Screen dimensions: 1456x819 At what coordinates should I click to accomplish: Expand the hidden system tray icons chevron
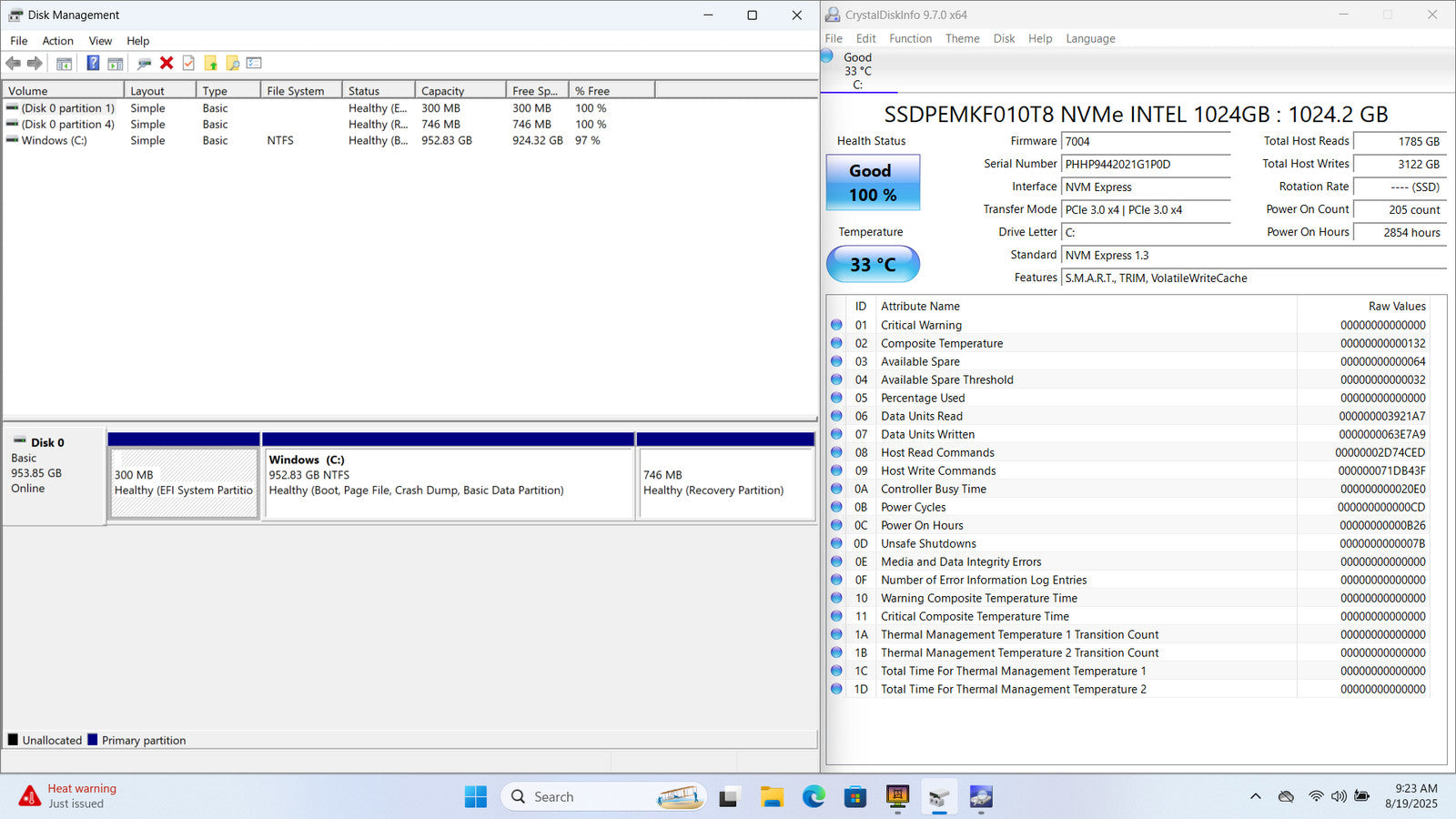[1255, 796]
